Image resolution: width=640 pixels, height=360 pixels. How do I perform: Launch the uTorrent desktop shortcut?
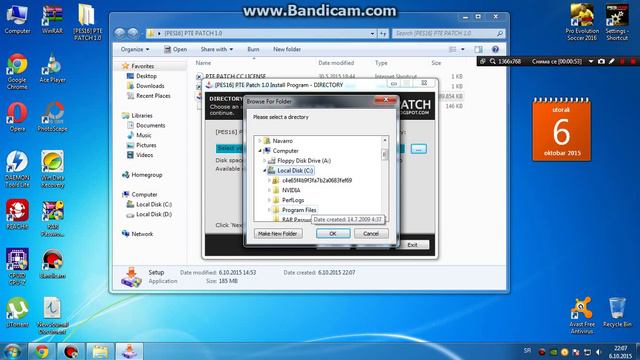tap(17, 312)
